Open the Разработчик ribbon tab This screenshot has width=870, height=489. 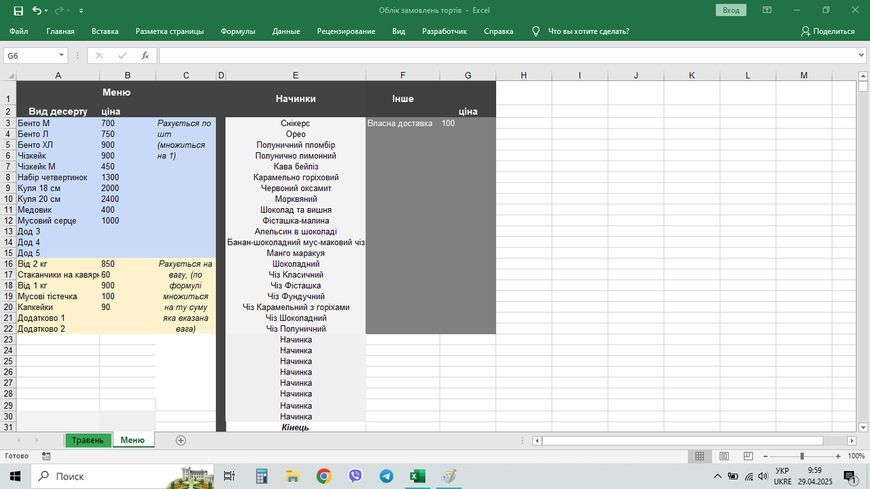(x=444, y=31)
